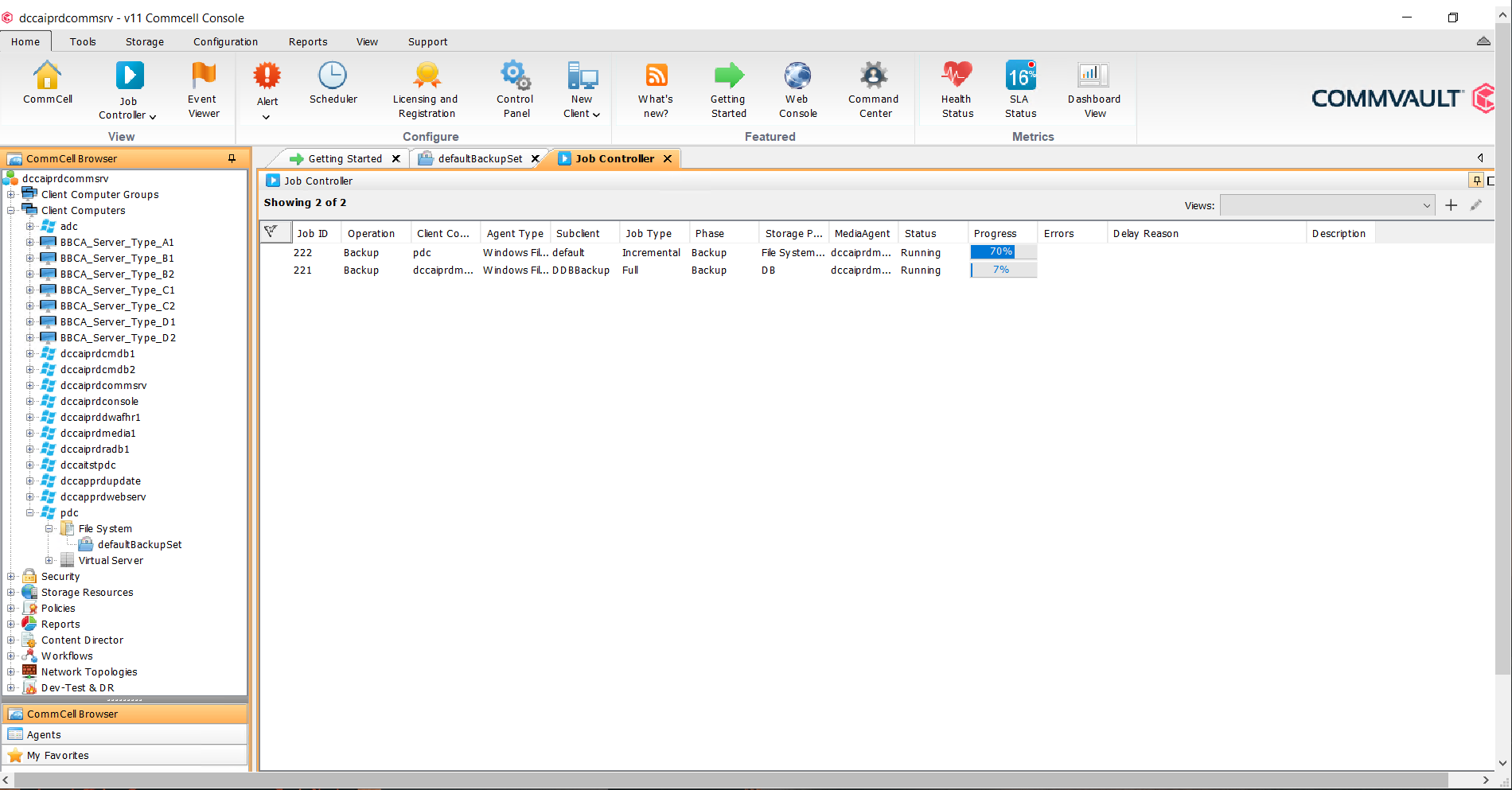
Task: Open the Job Controller ribbon icon
Action: pyautogui.click(x=129, y=76)
